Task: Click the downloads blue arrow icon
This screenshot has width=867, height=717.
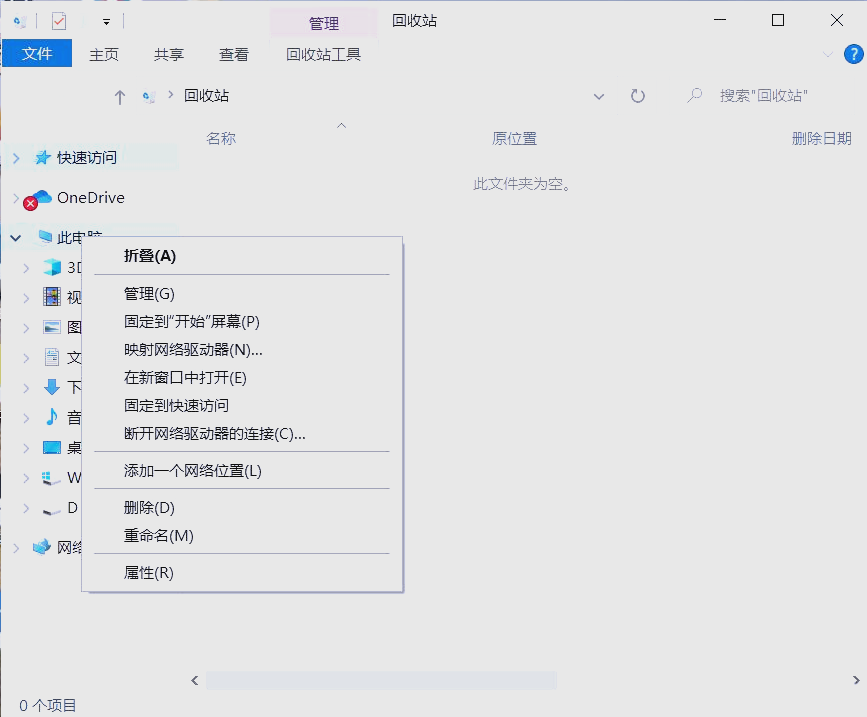Action: 52,387
